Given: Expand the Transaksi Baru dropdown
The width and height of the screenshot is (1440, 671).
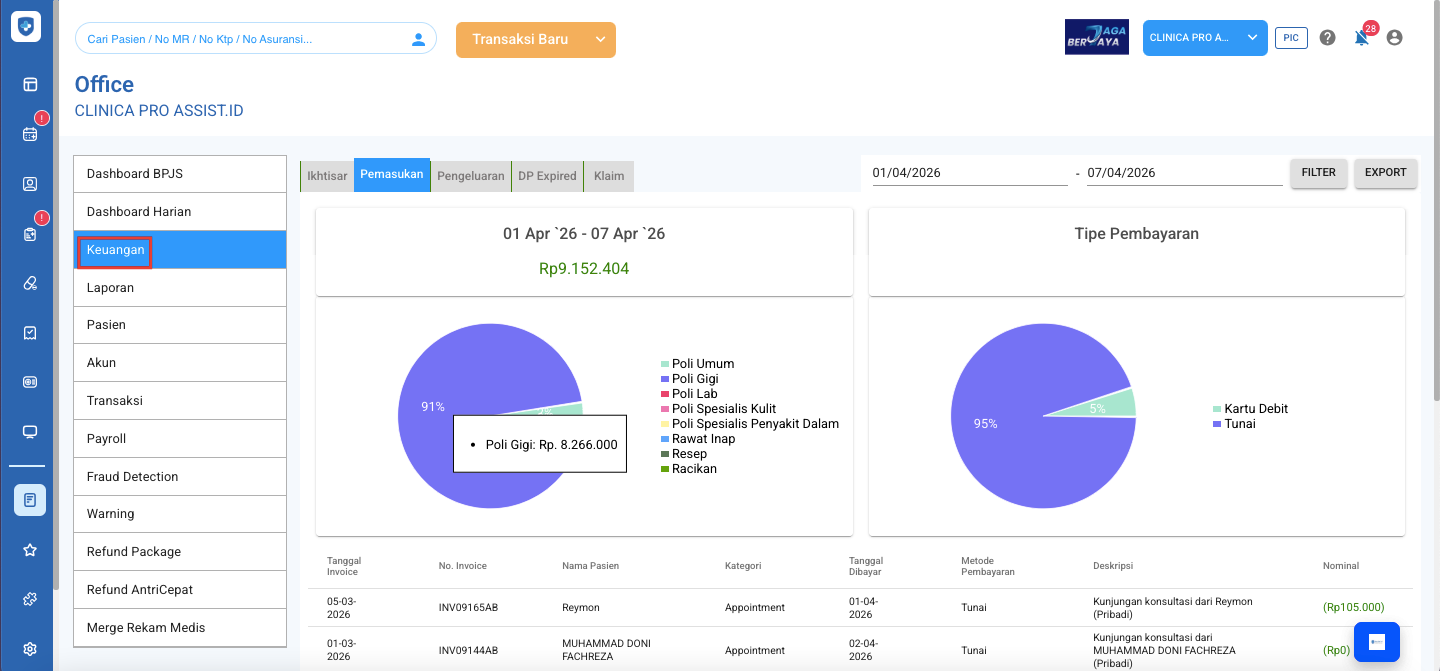Looking at the screenshot, I should coord(600,40).
